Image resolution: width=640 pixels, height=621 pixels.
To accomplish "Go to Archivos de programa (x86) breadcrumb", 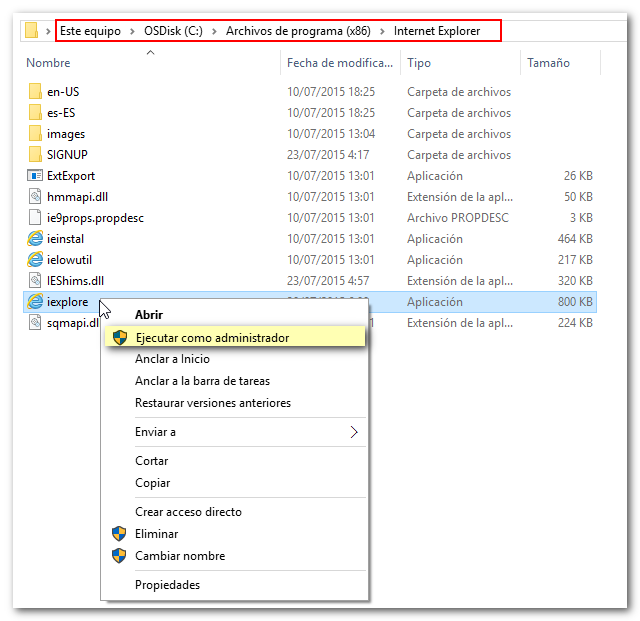I will 298,31.
